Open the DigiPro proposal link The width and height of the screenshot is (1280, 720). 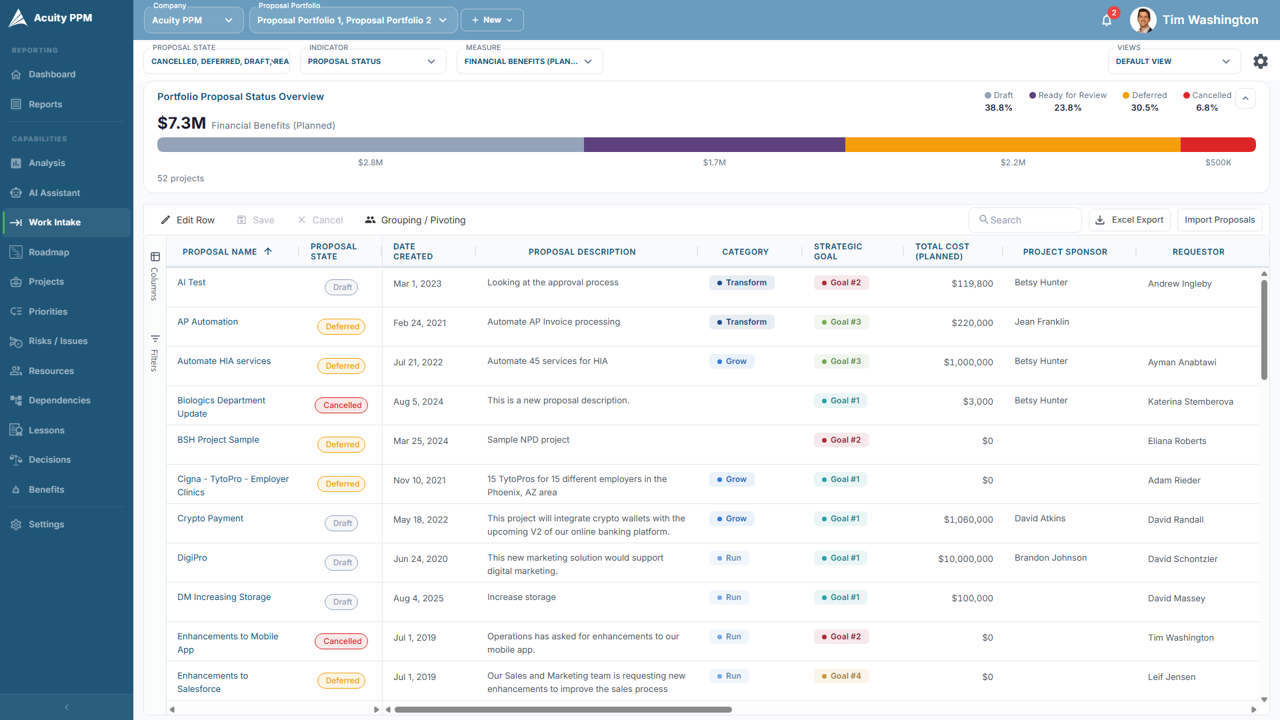(192, 558)
